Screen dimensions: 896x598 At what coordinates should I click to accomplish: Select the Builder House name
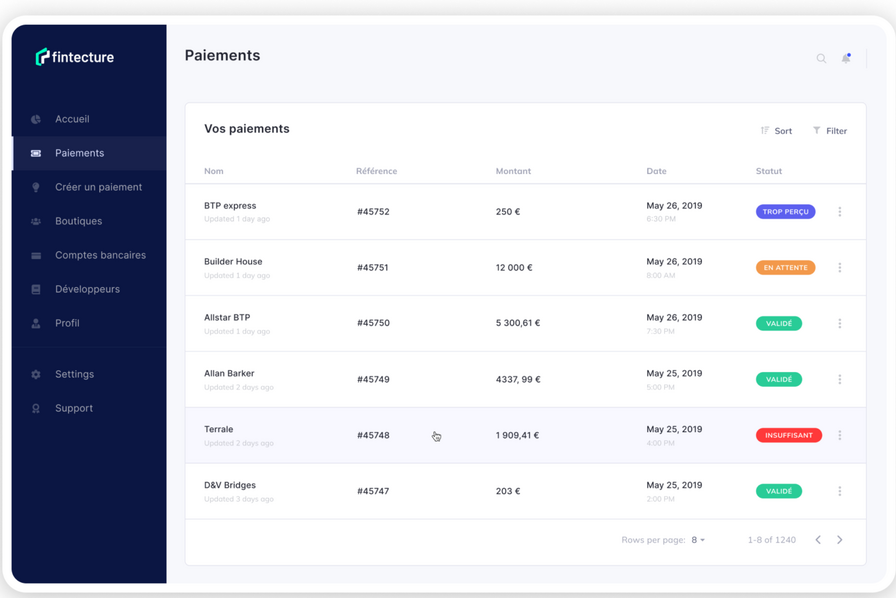pyautogui.click(x=233, y=261)
